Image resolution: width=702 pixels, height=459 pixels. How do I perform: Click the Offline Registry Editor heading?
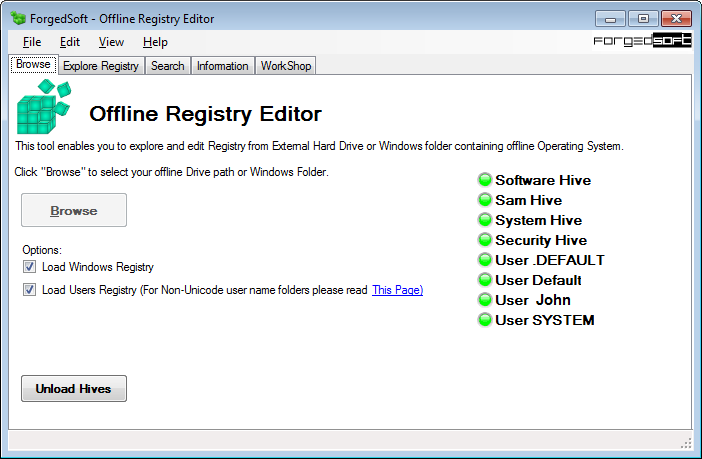(205, 114)
